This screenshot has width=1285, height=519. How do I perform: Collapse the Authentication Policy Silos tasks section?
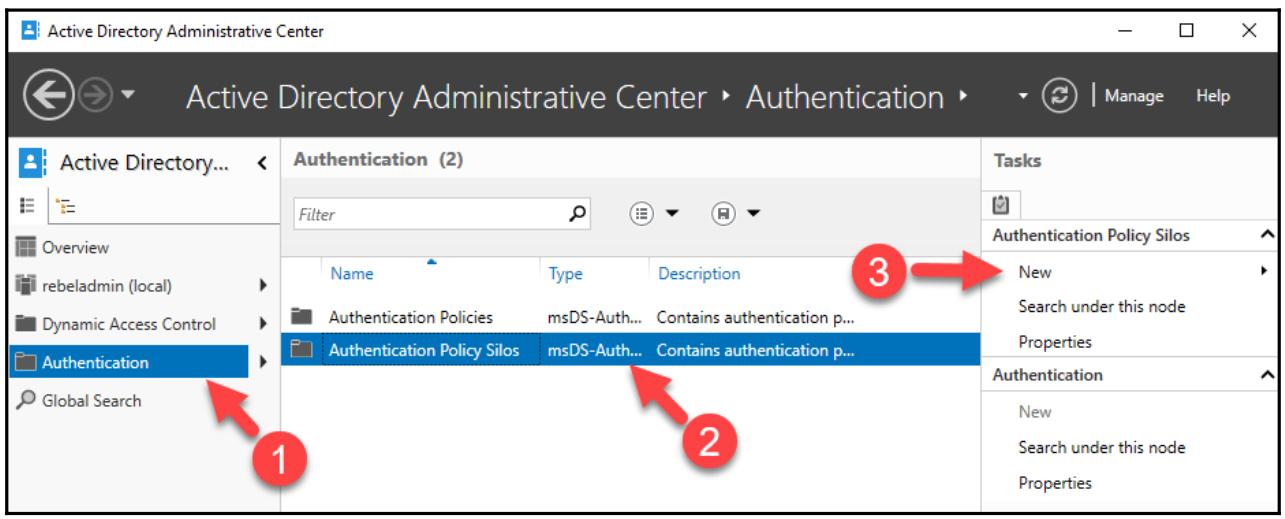click(x=1268, y=236)
